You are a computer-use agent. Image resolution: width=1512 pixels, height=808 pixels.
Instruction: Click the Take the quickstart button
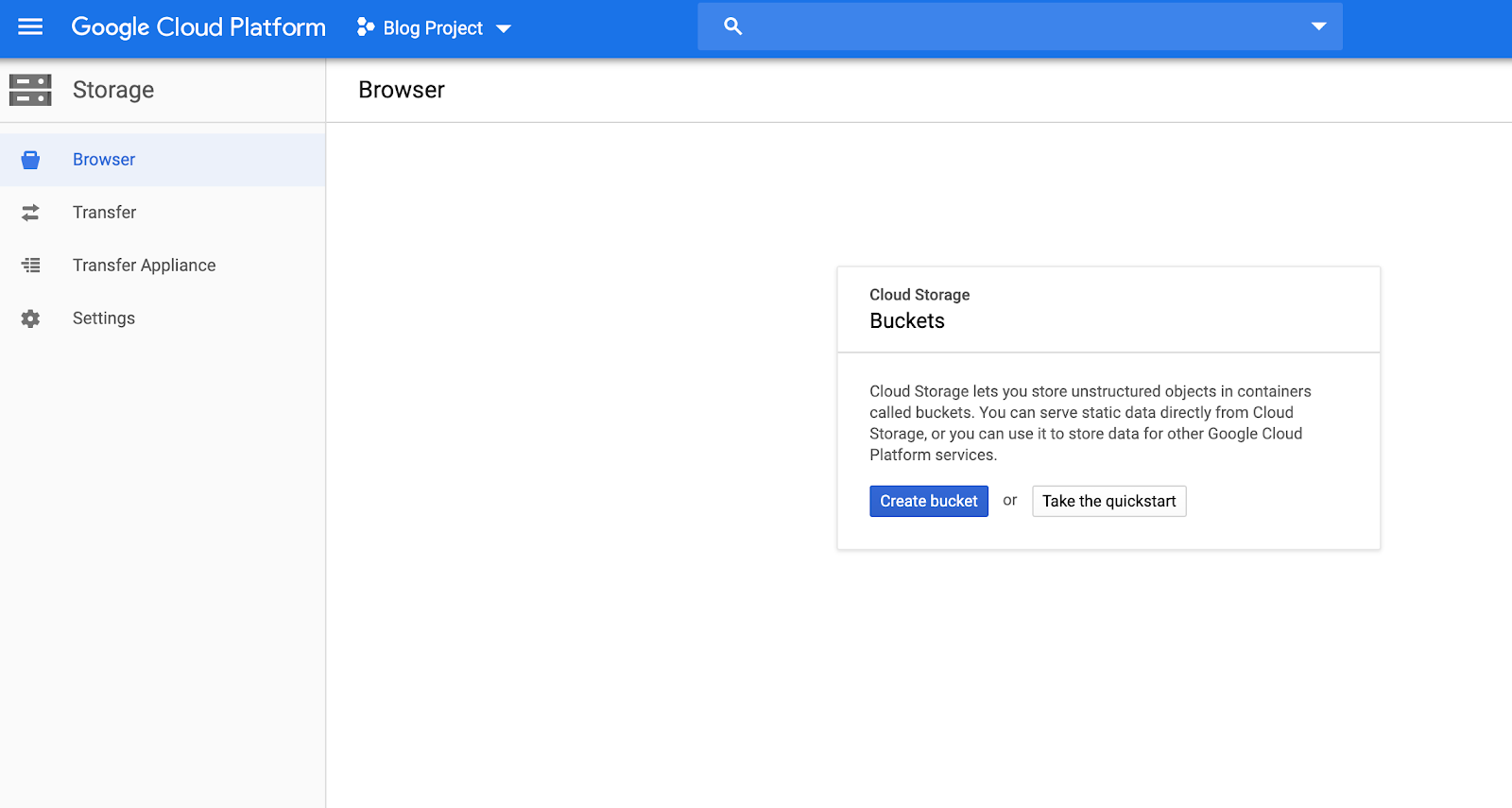point(1109,501)
